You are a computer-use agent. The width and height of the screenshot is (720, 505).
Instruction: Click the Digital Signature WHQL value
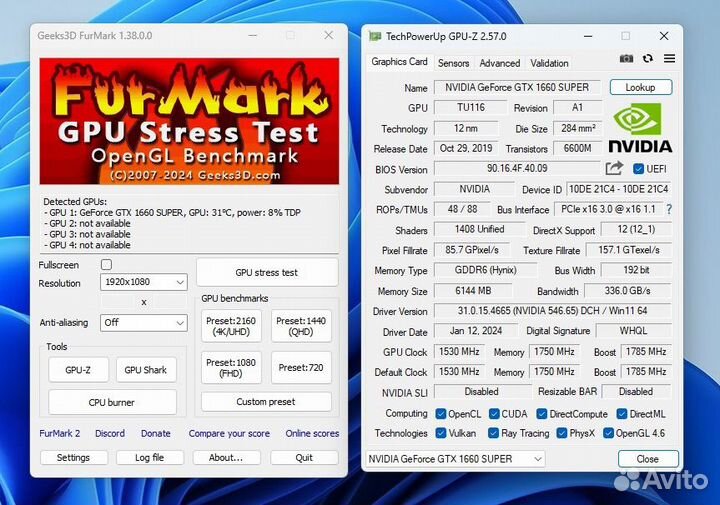pos(634,331)
